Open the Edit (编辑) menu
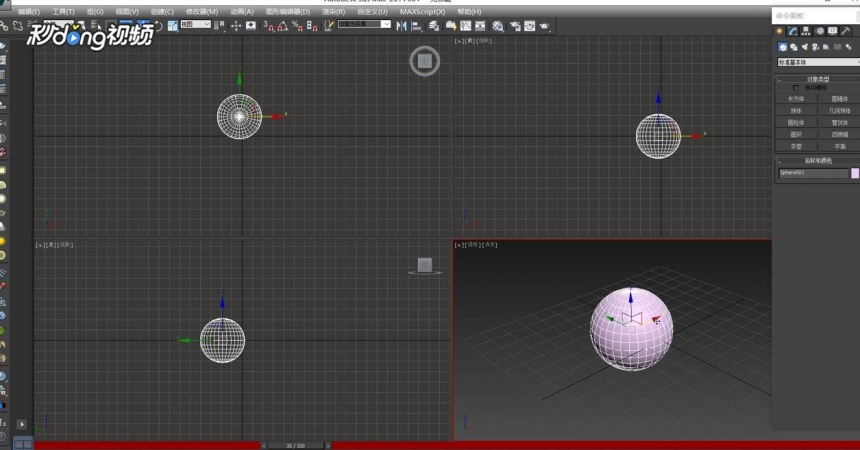The image size is (860, 450). click(29, 12)
